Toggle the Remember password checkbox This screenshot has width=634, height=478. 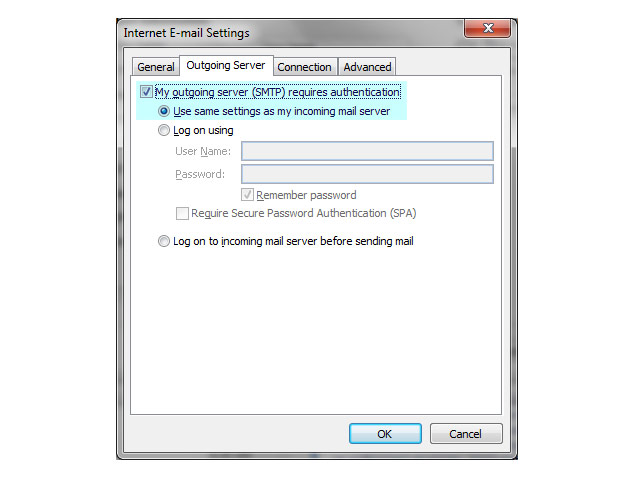pyautogui.click(x=247, y=195)
